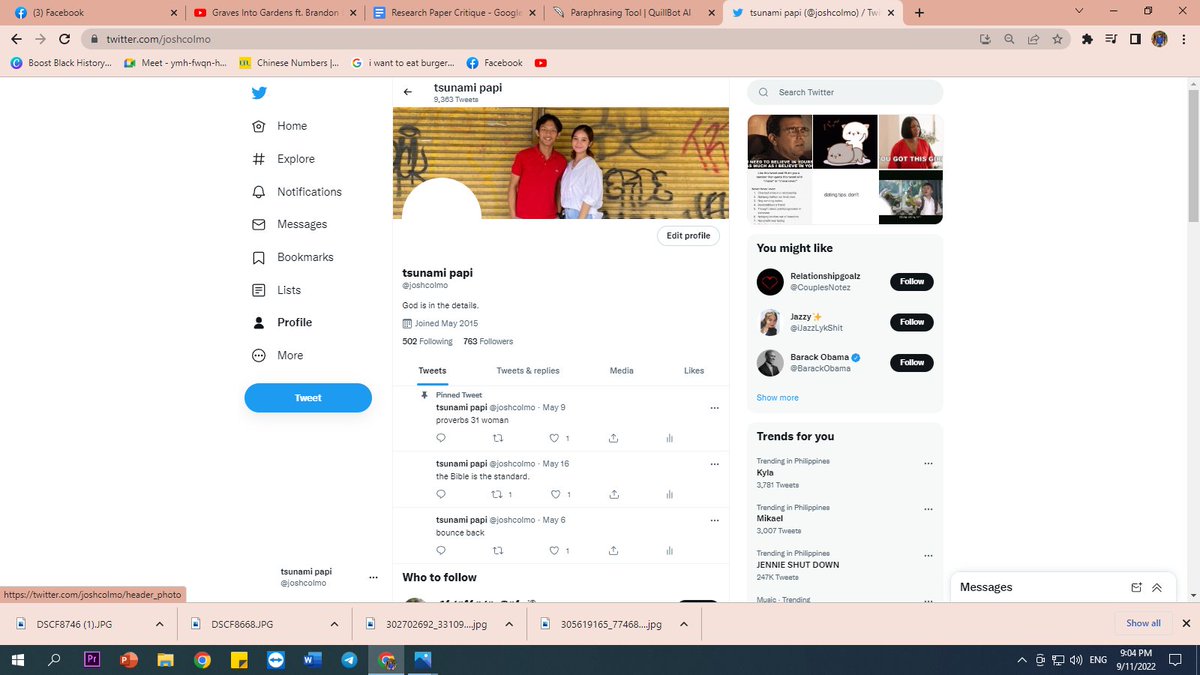This screenshot has width=1200, height=675.
Task: Click Show all downloads button
Action: click(1143, 623)
